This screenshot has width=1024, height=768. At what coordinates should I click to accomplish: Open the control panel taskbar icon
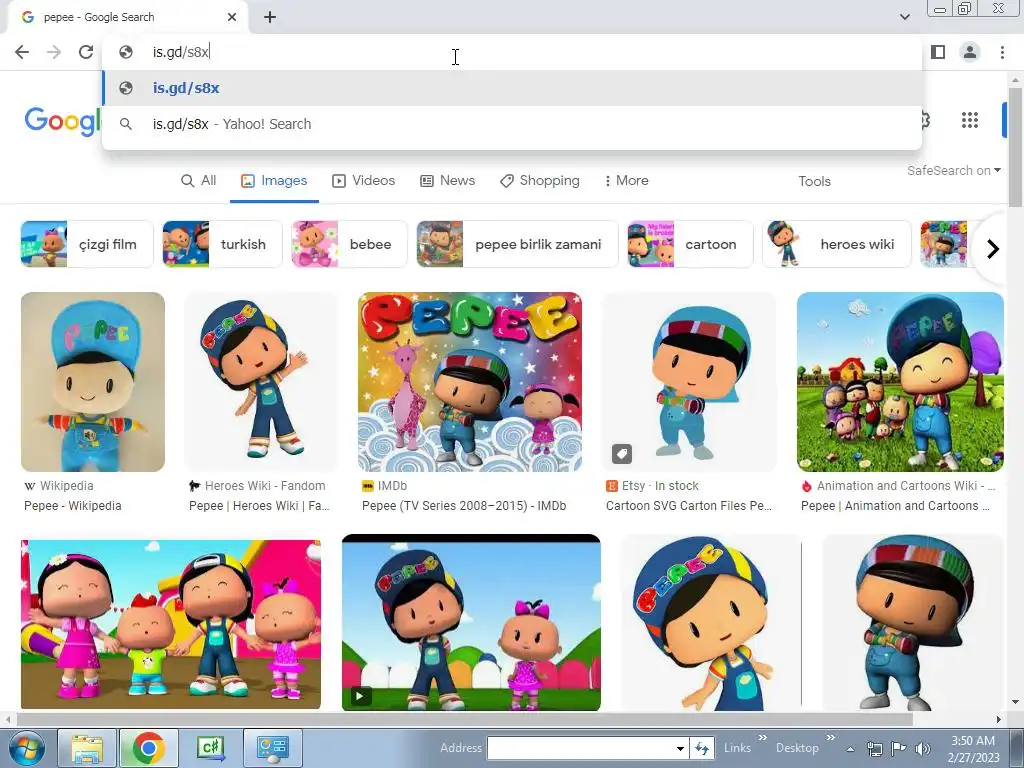tap(272, 748)
